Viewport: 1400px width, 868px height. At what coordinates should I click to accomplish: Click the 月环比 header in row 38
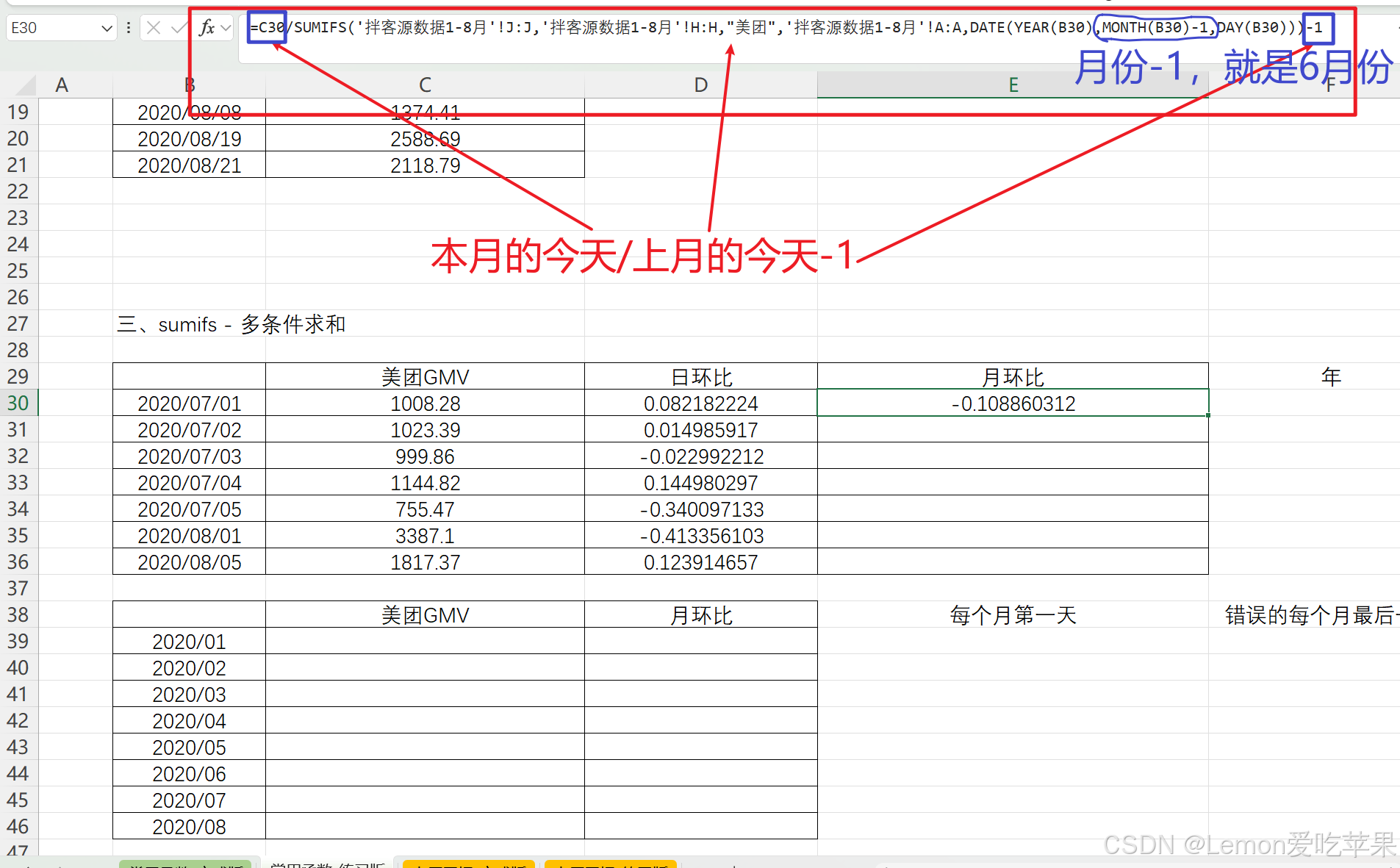coord(700,614)
